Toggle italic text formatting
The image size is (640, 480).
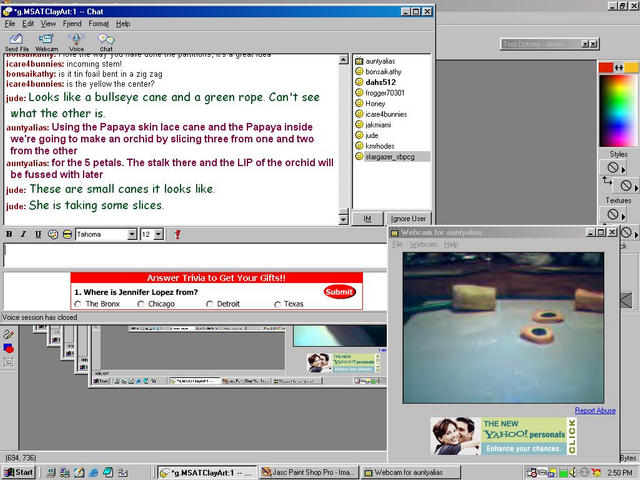point(23,234)
